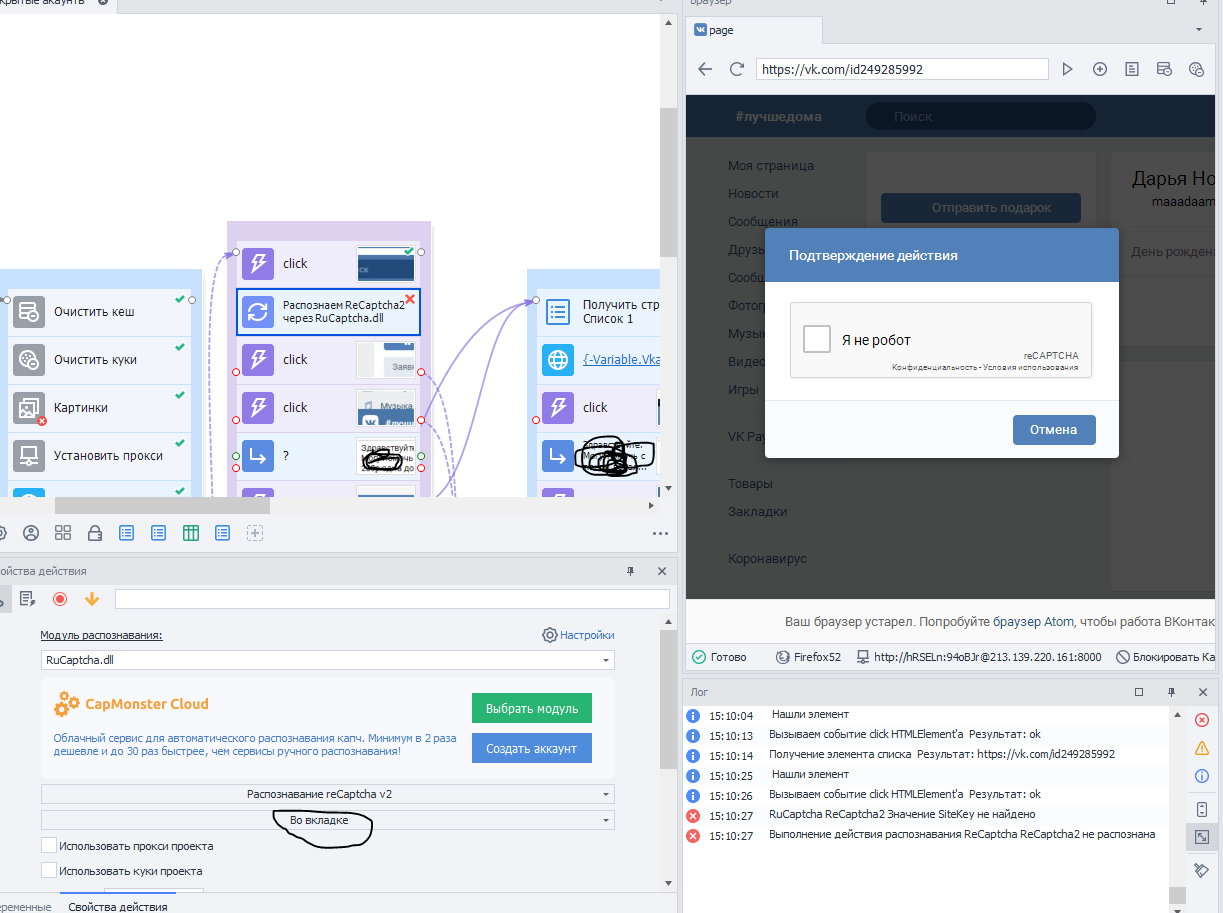Click the clear cache icon in browser toolbar
Screen dimensions: 1223x913
[x=1164, y=69]
